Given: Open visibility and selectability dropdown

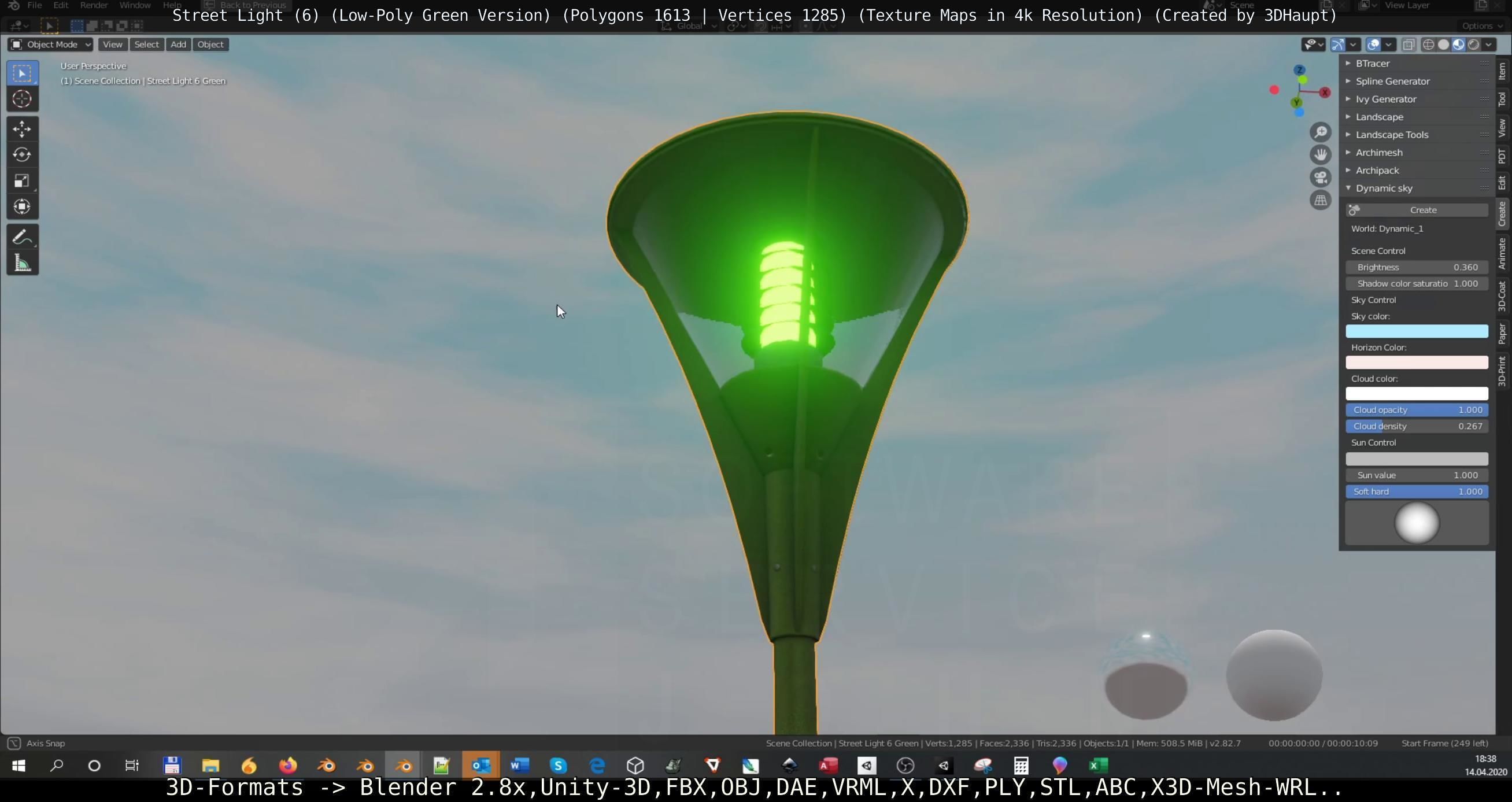Looking at the screenshot, I should point(1314,45).
